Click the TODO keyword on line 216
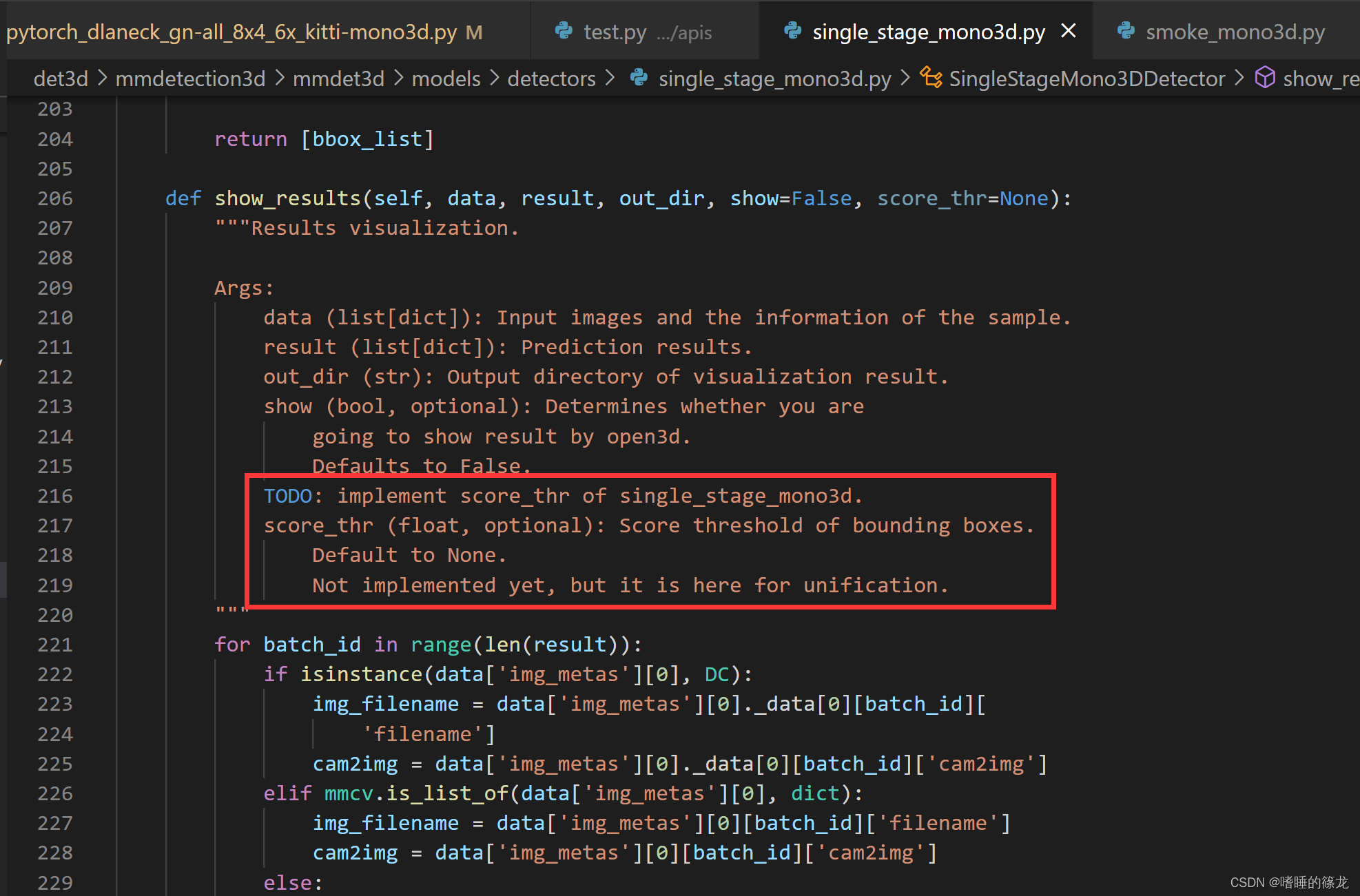 click(x=287, y=496)
